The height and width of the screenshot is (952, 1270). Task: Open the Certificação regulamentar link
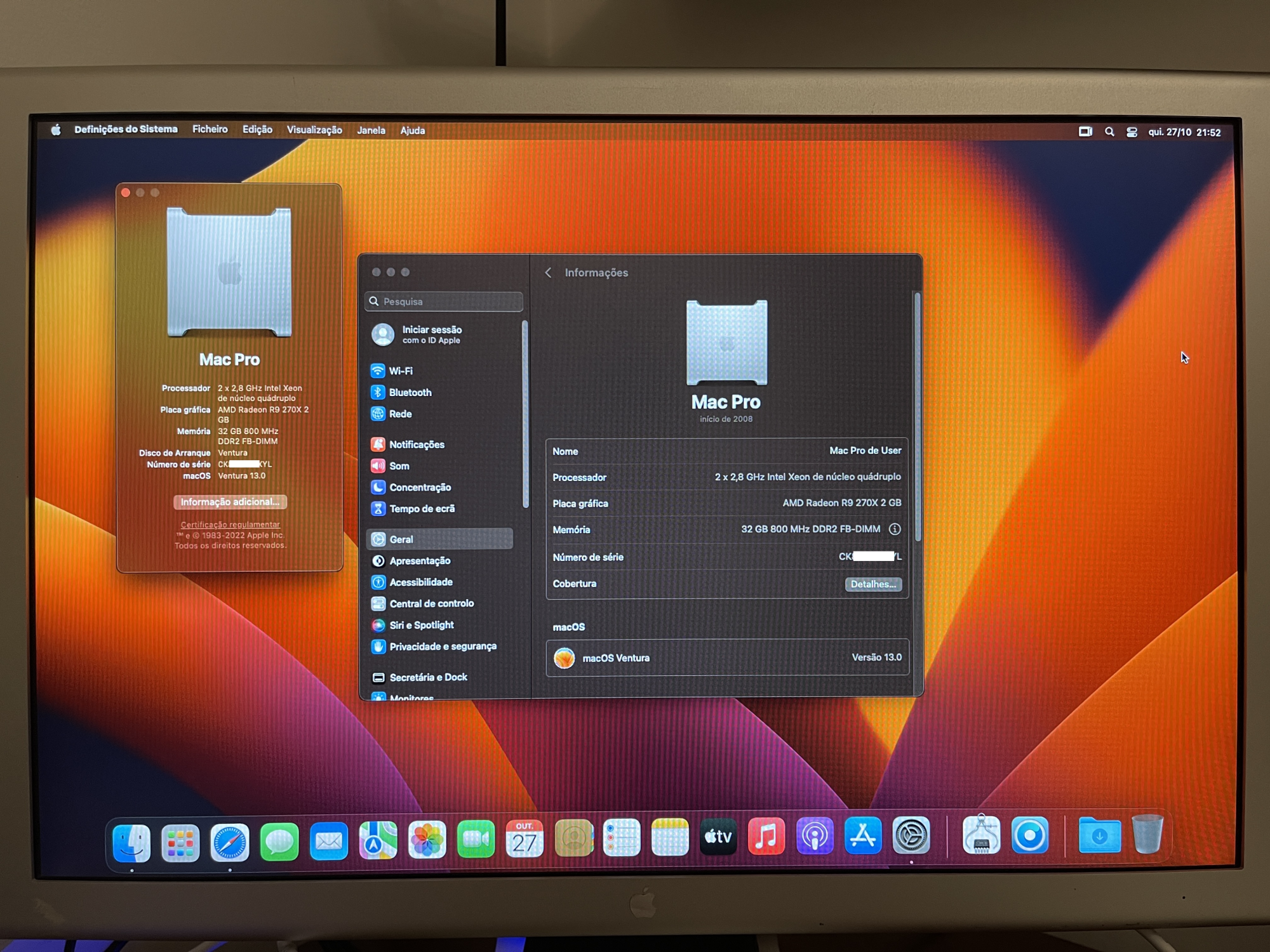[x=230, y=524]
